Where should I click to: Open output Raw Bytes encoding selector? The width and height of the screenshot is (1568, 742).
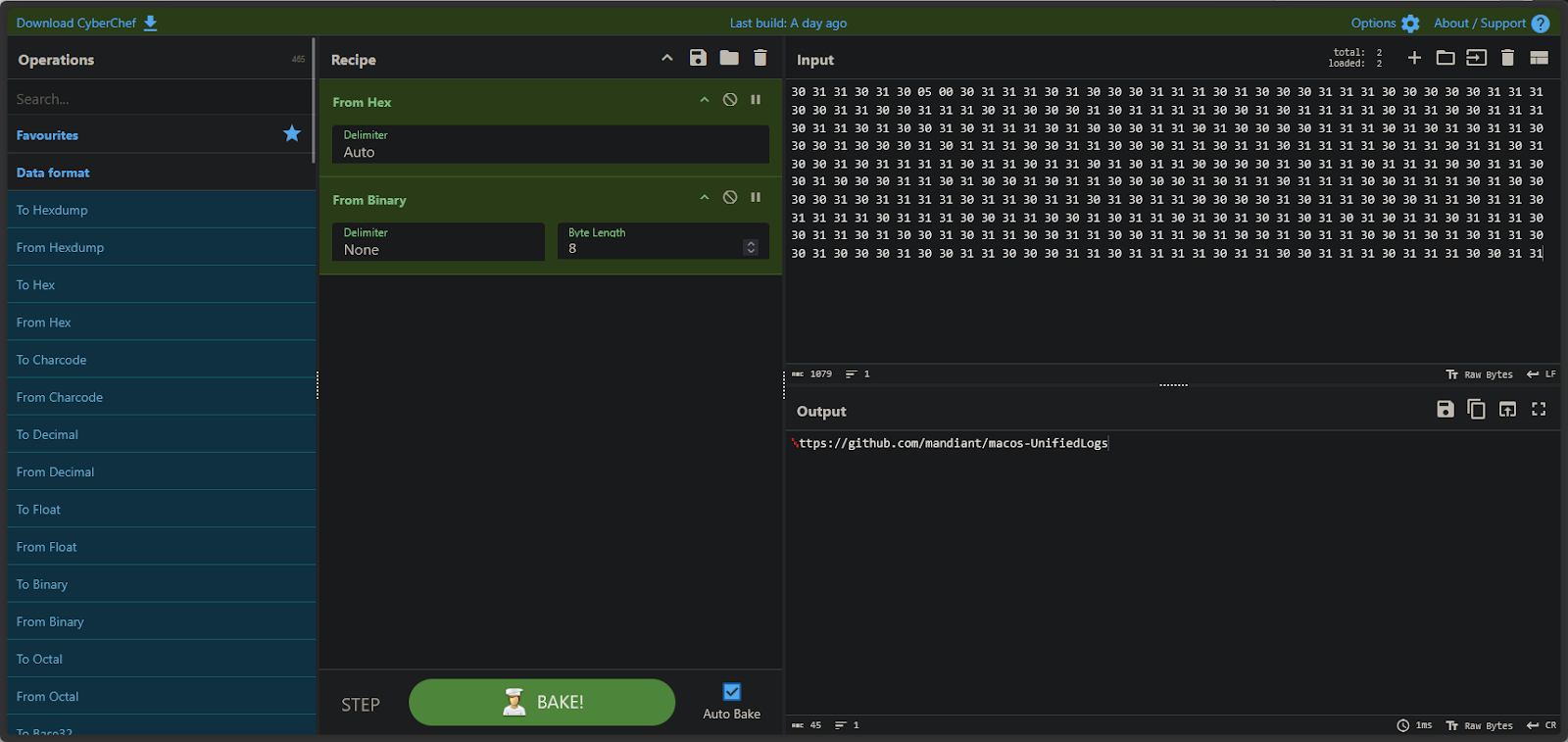pyautogui.click(x=1480, y=725)
